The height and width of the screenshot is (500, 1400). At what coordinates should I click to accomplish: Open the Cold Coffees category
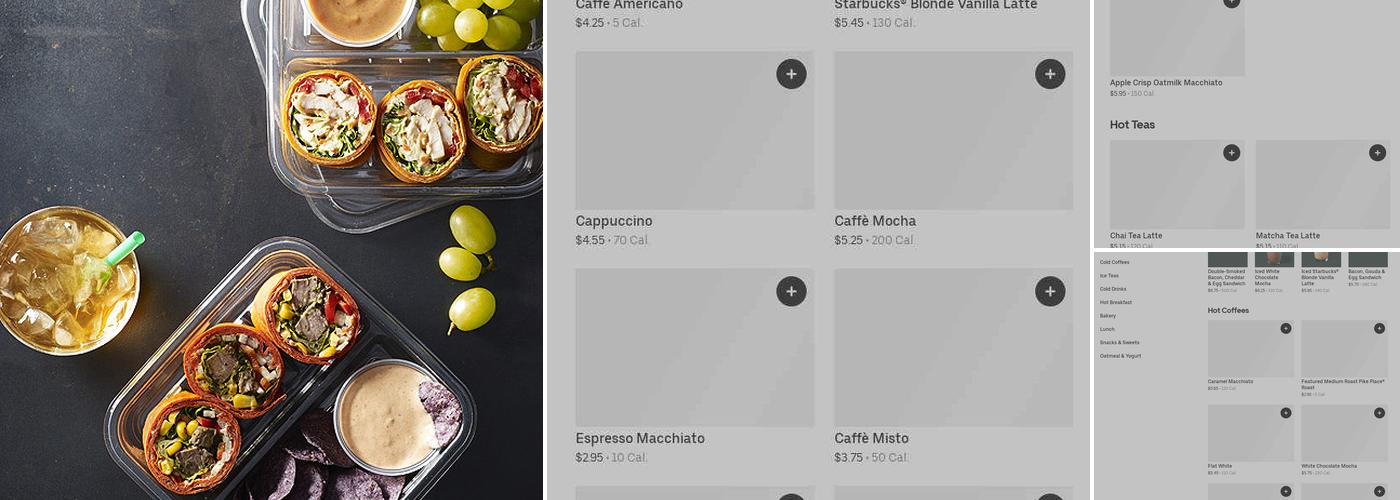pos(1115,262)
